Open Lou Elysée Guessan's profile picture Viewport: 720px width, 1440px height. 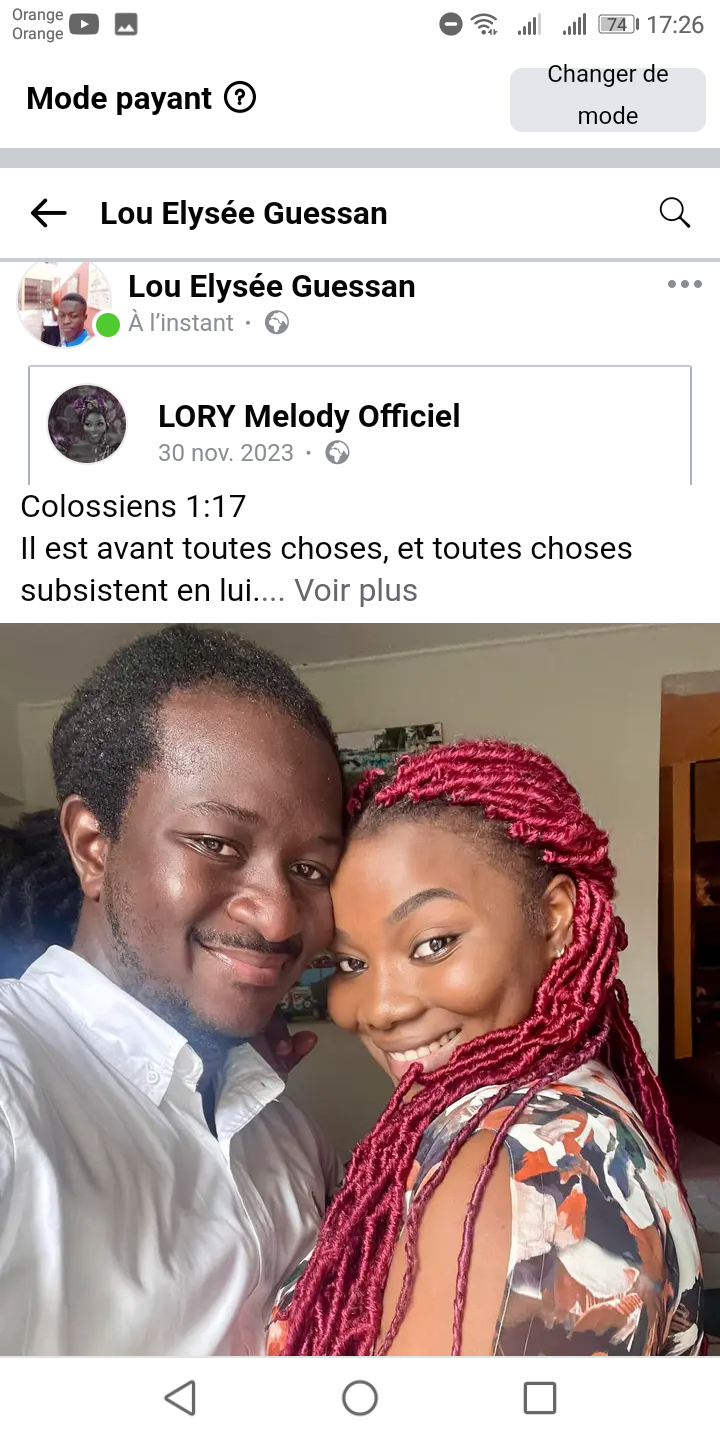pyautogui.click(x=64, y=304)
